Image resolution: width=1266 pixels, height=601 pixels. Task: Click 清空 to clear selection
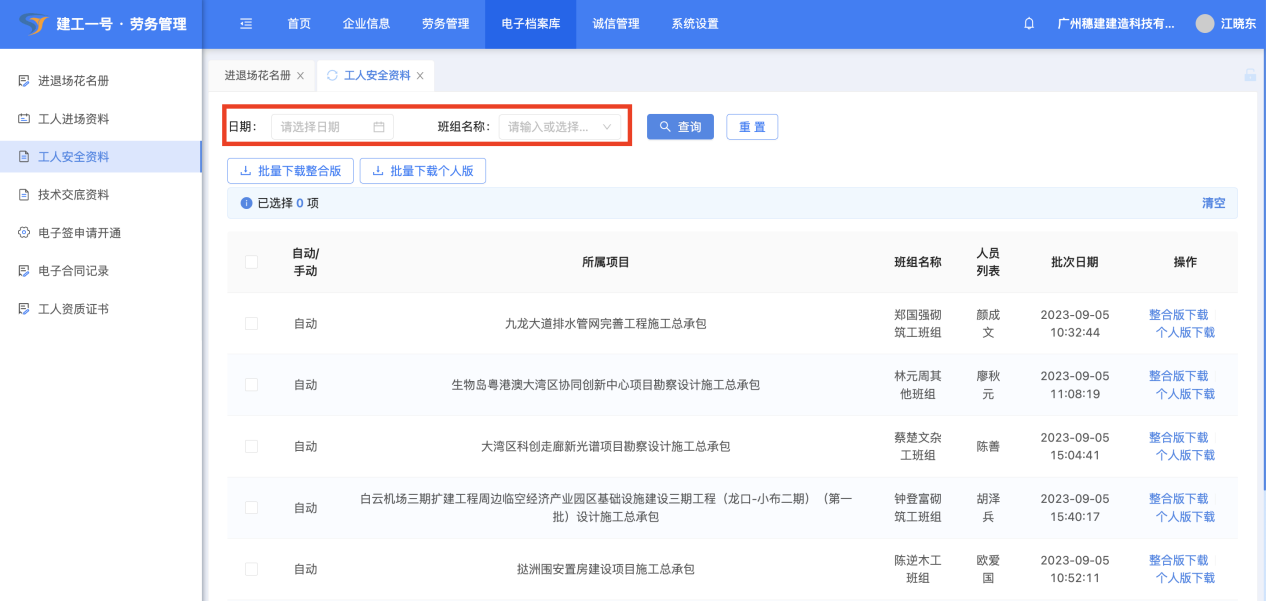coord(1213,203)
